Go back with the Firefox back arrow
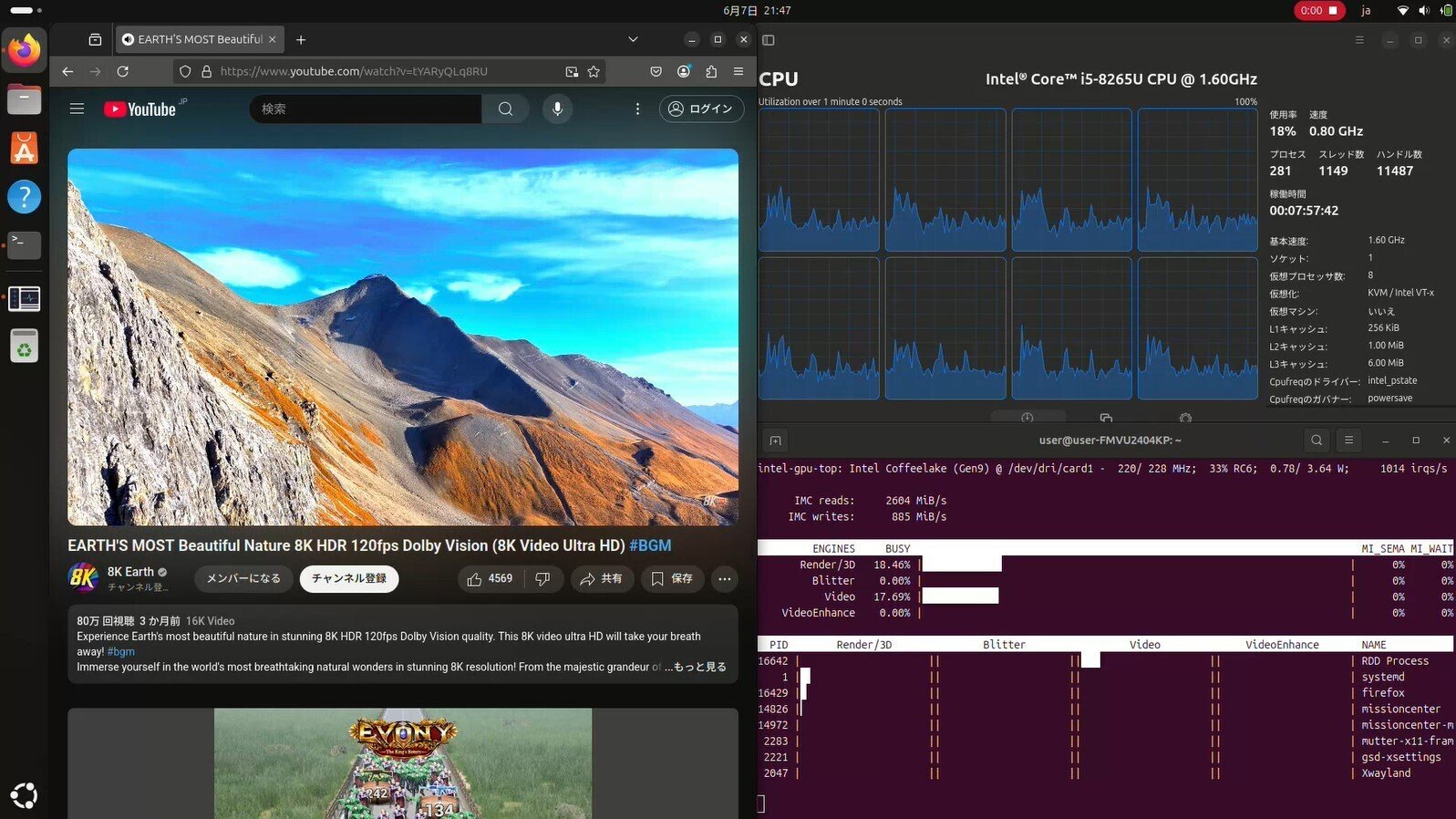Viewport: 1456px width, 819px height. (x=67, y=71)
